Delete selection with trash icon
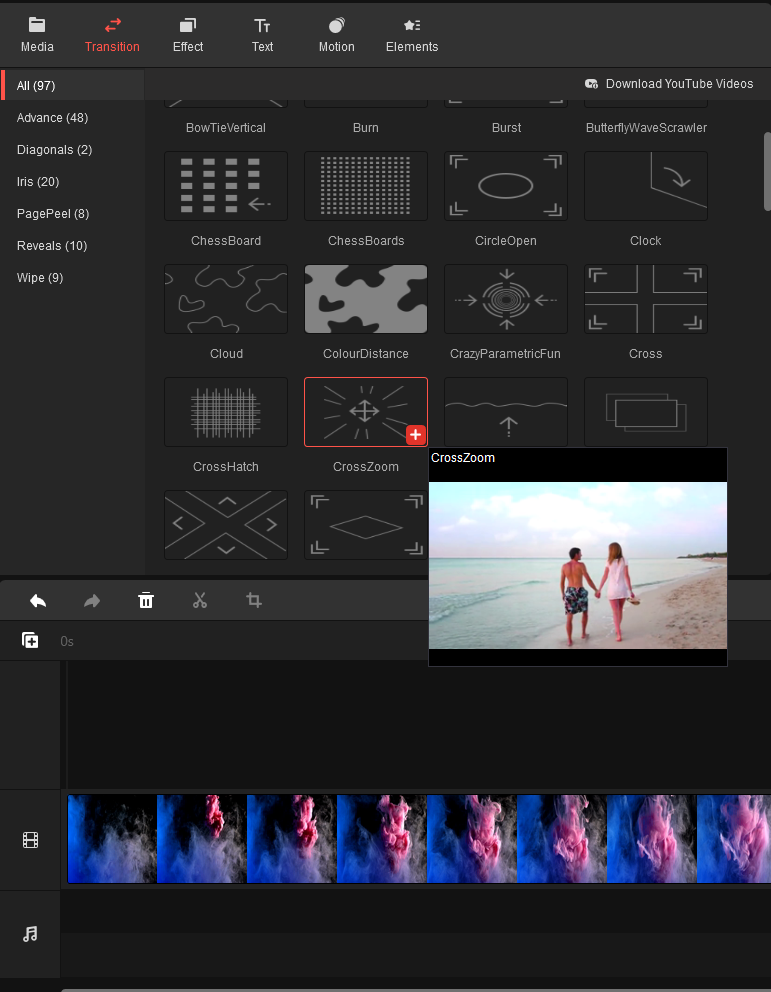771x992 pixels. 146,600
